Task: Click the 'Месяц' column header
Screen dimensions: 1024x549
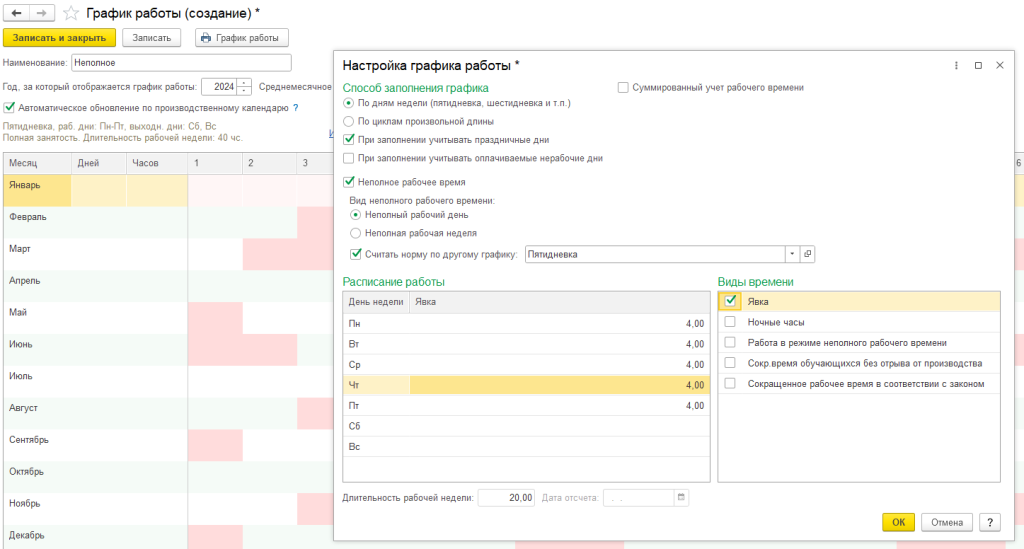Action: (x=36, y=163)
